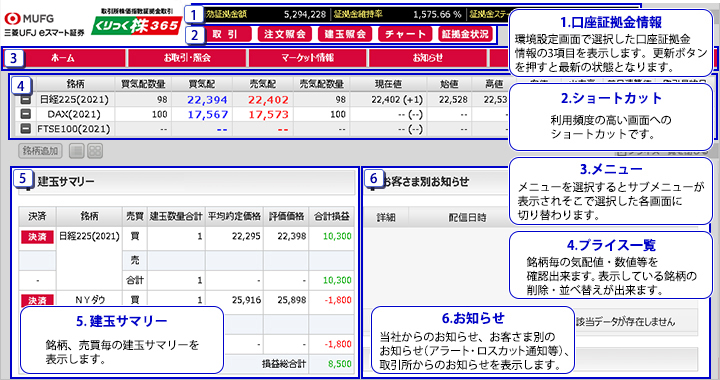Click 日経225(2021) name in price list
This screenshot has height=380, width=720.
pyautogui.click(x=74, y=100)
